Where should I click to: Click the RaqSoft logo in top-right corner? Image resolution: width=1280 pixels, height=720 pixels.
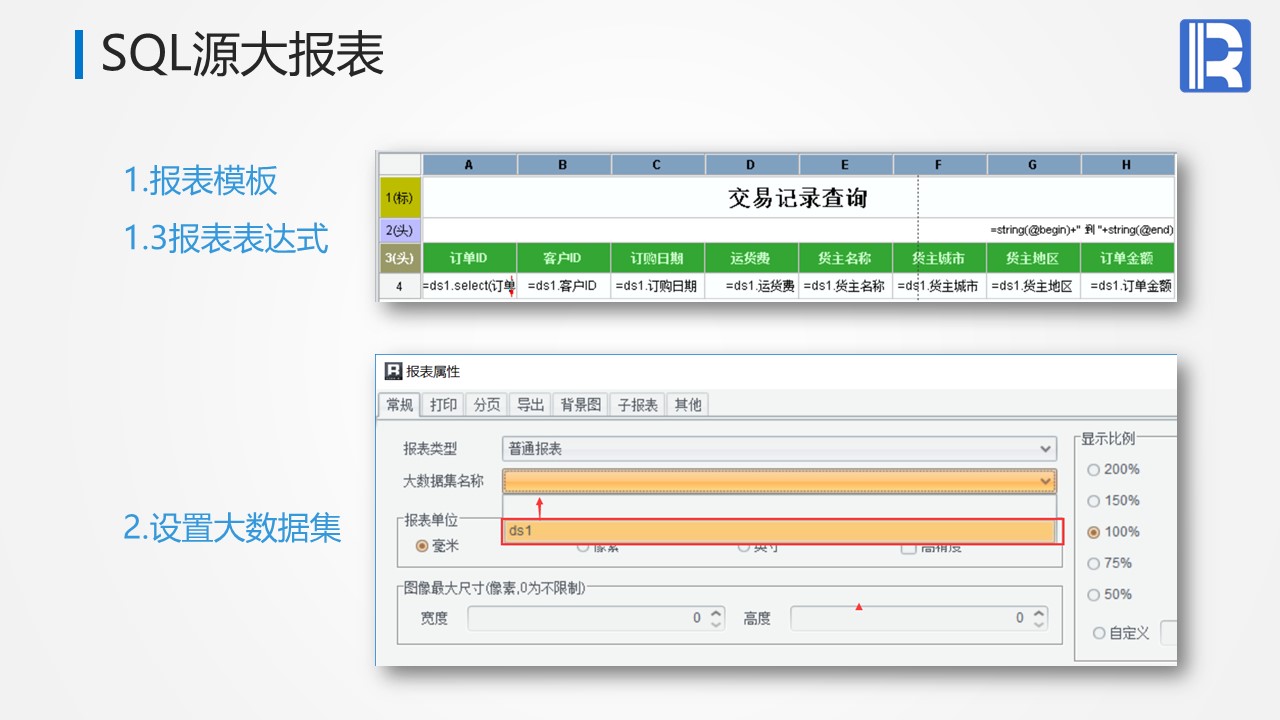point(1215,56)
